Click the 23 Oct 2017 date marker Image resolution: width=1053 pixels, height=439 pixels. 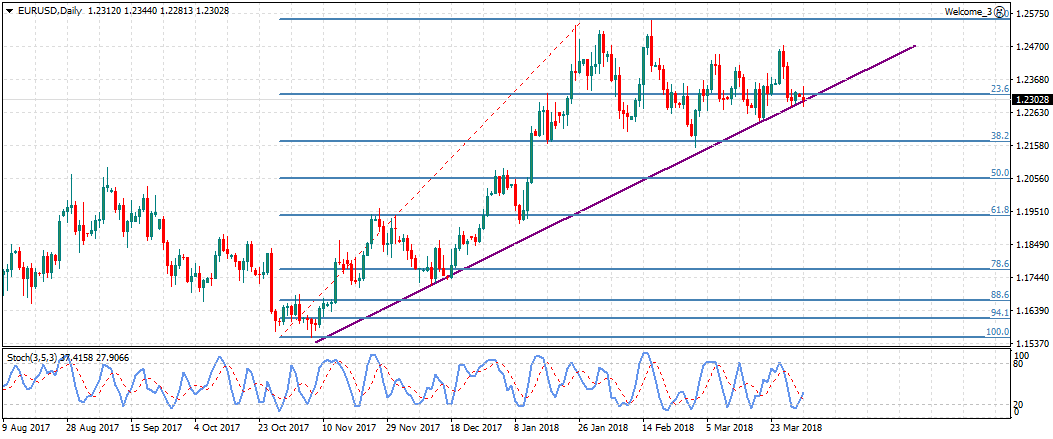pos(282,428)
